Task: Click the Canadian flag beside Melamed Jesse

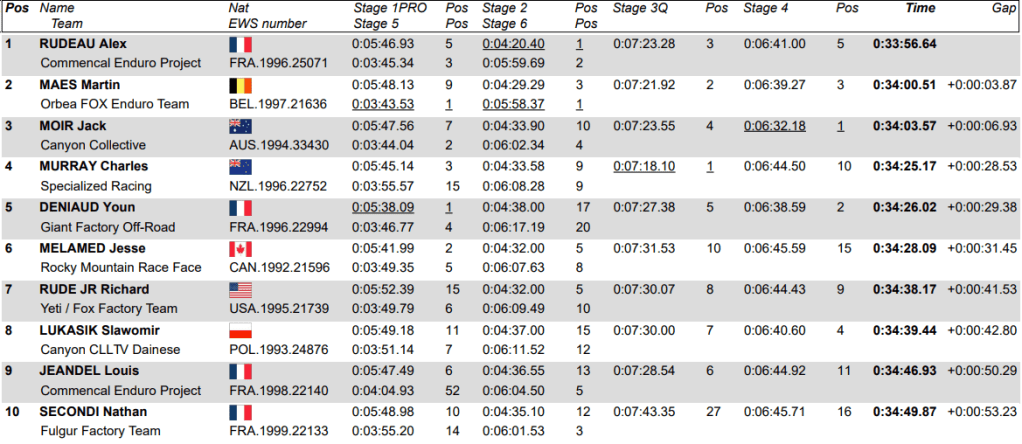Action: tap(240, 249)
